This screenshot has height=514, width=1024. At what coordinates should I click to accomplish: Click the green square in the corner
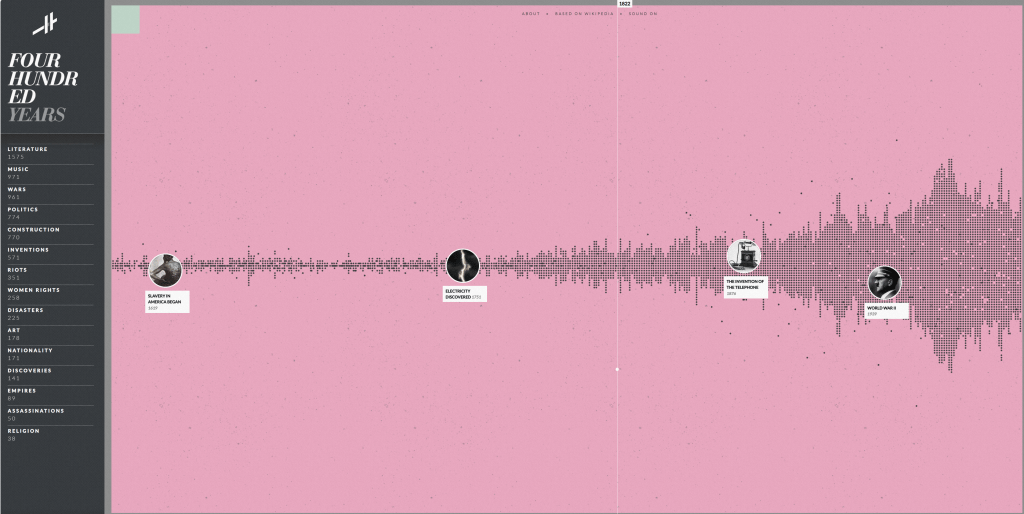click(x=125, y=19)
